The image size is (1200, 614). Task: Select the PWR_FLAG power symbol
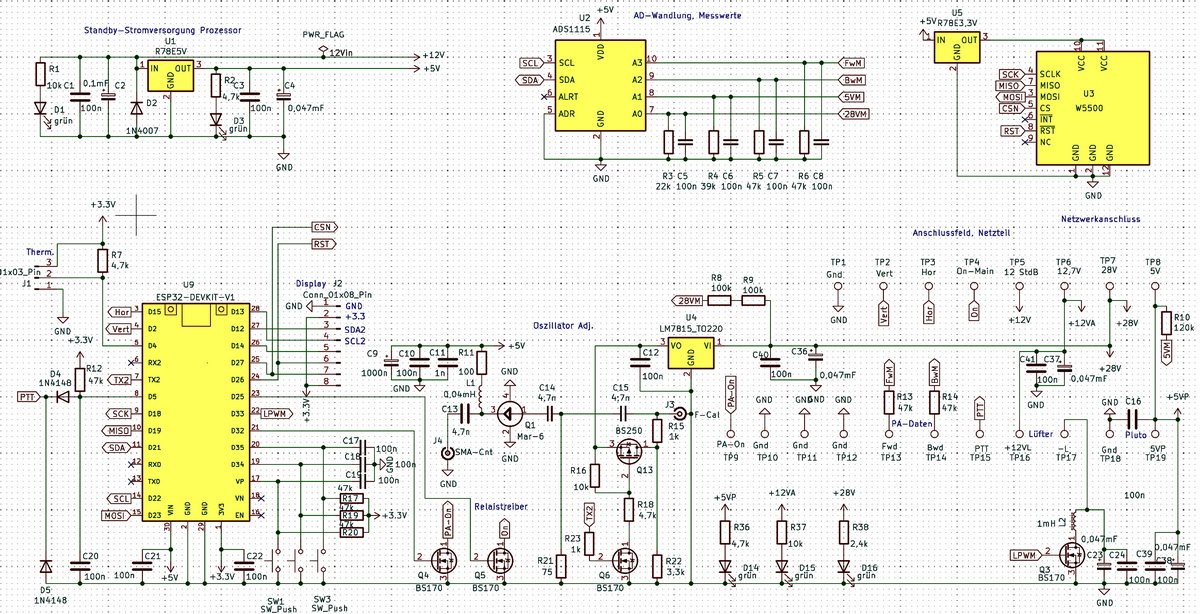321,49
